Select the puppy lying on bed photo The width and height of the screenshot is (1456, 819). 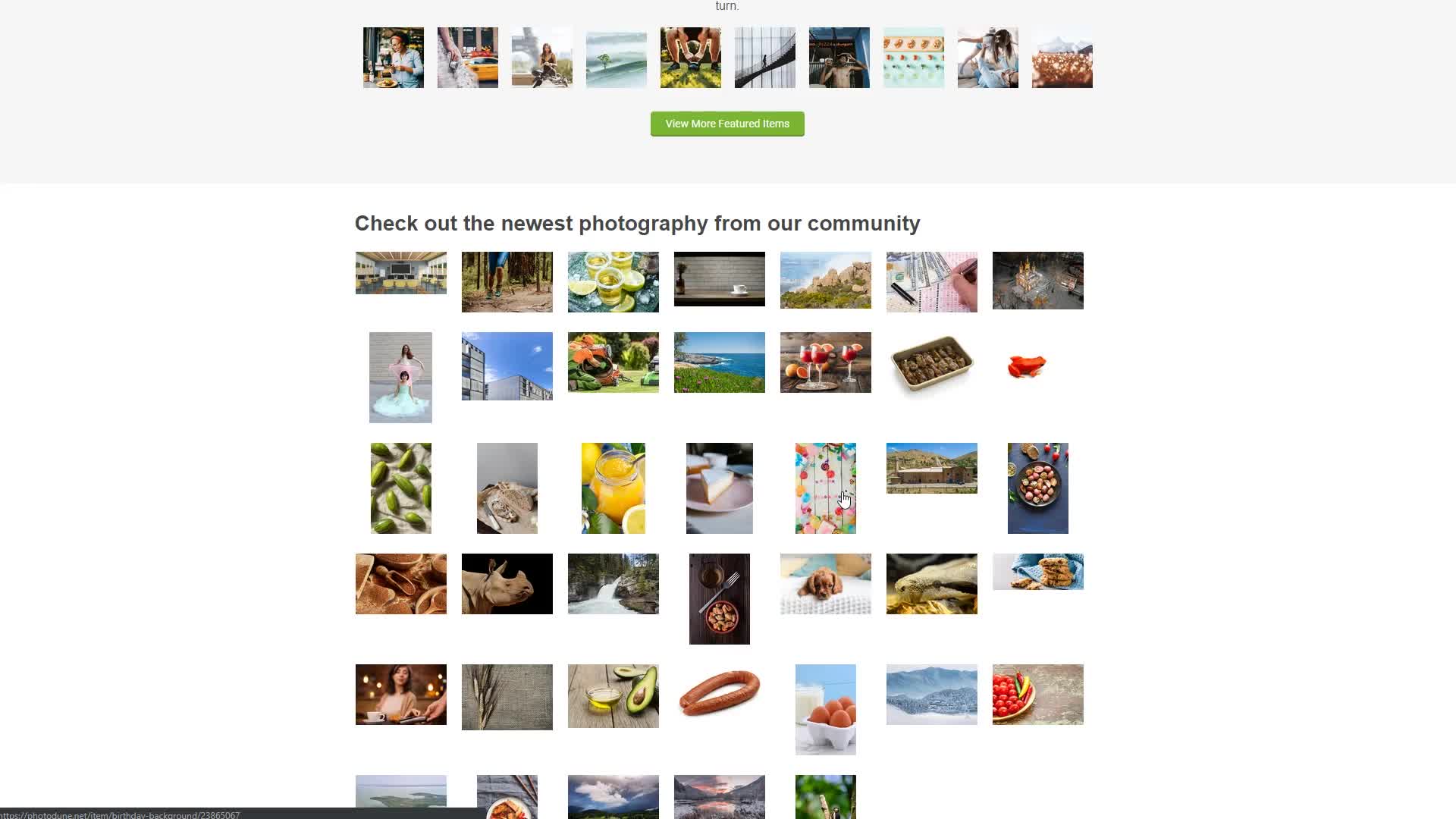[826, 584]
